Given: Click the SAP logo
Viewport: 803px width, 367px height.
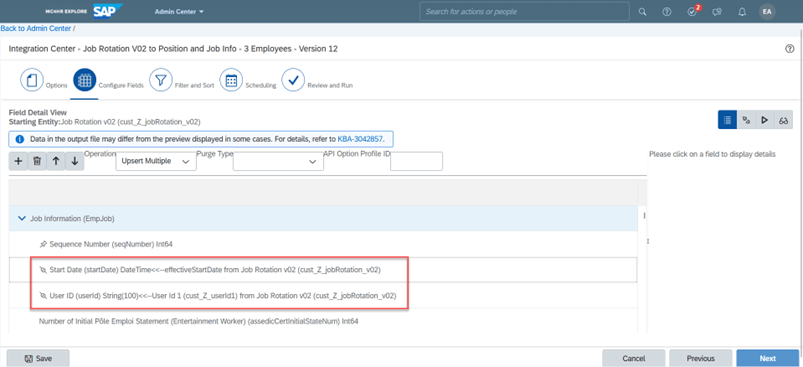Looking at the screenshot, I should coord(108,11).
